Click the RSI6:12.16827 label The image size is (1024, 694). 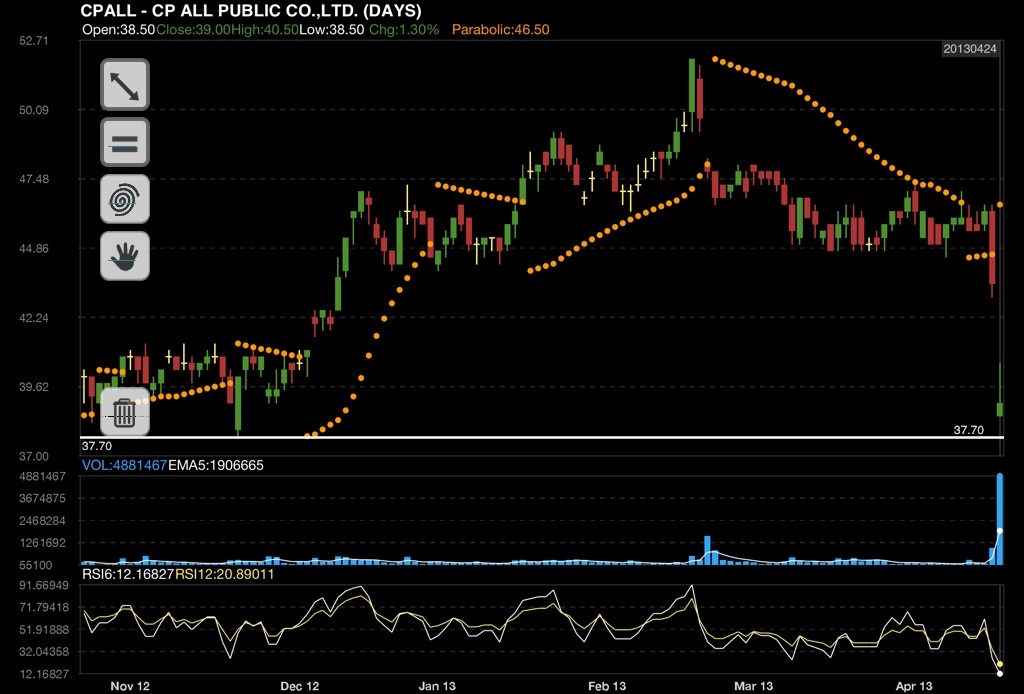click(x=128, y=575)
